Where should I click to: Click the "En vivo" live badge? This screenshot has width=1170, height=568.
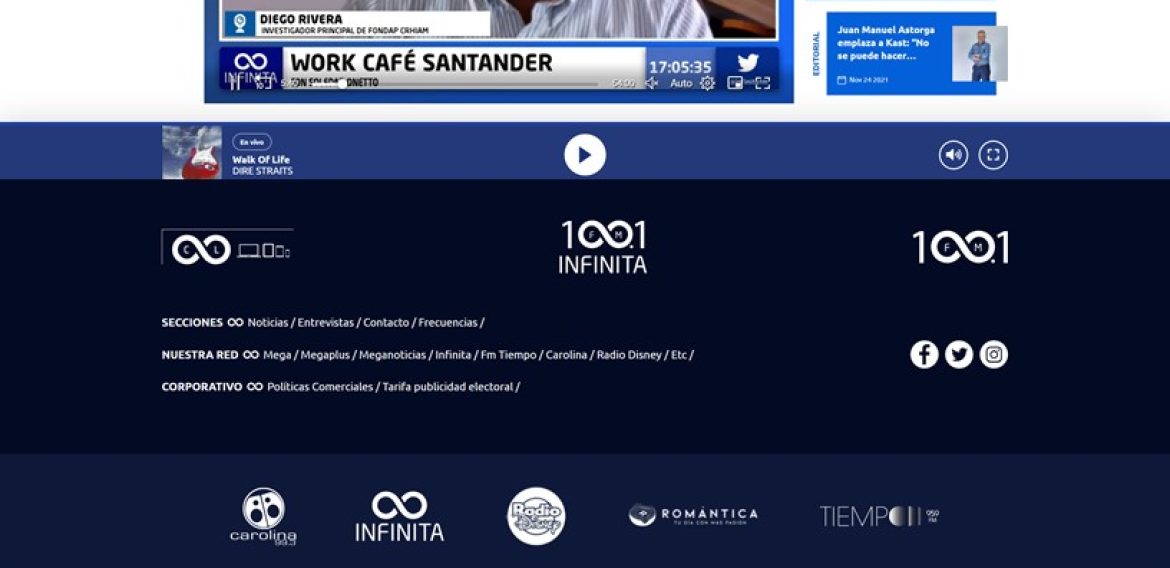[x=251, y=142]
